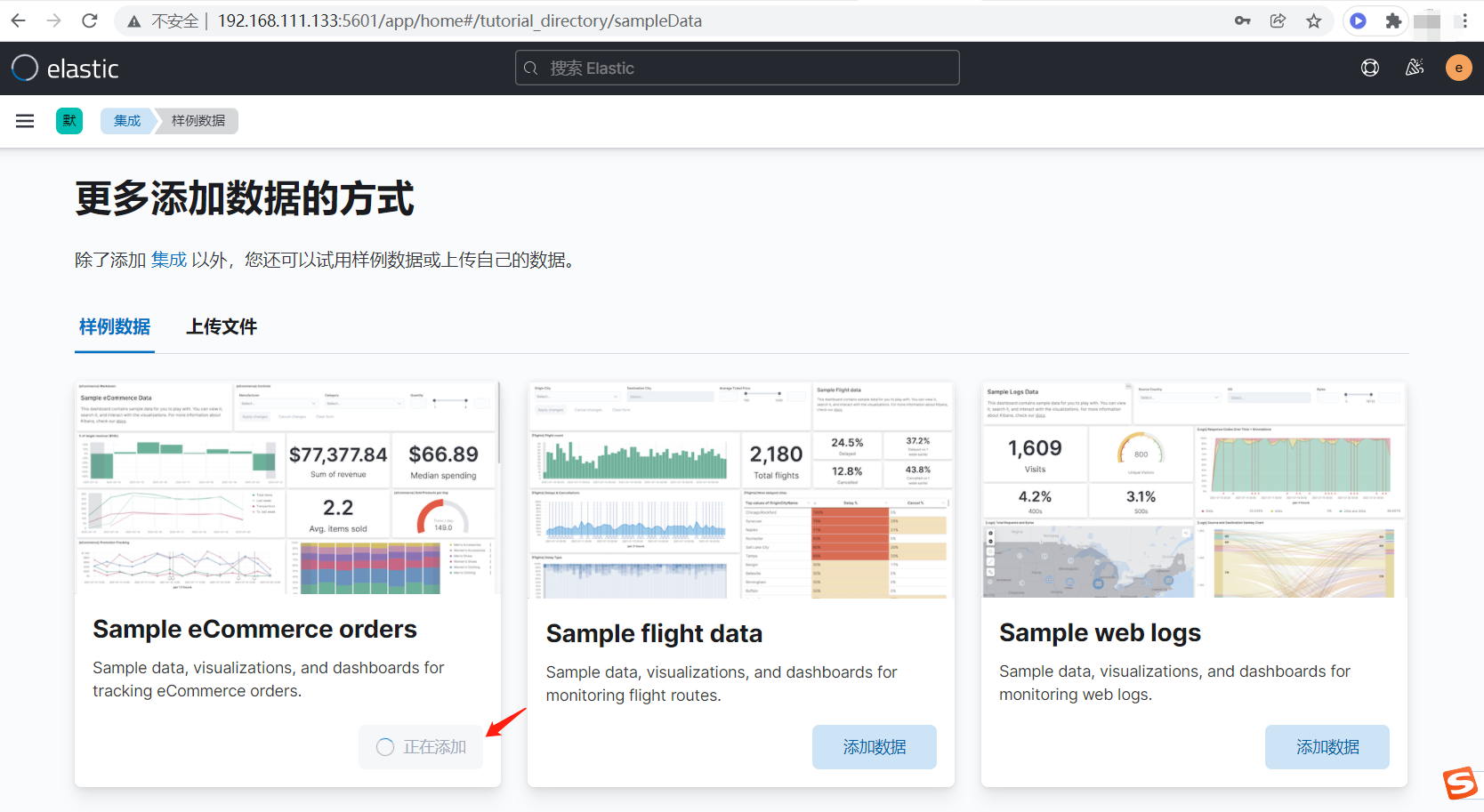Image resolution: width=1484 pixels, height=812 pixels.
Task: Open the user avatar 'e' menu
Action: click(x=1459, y=68)
